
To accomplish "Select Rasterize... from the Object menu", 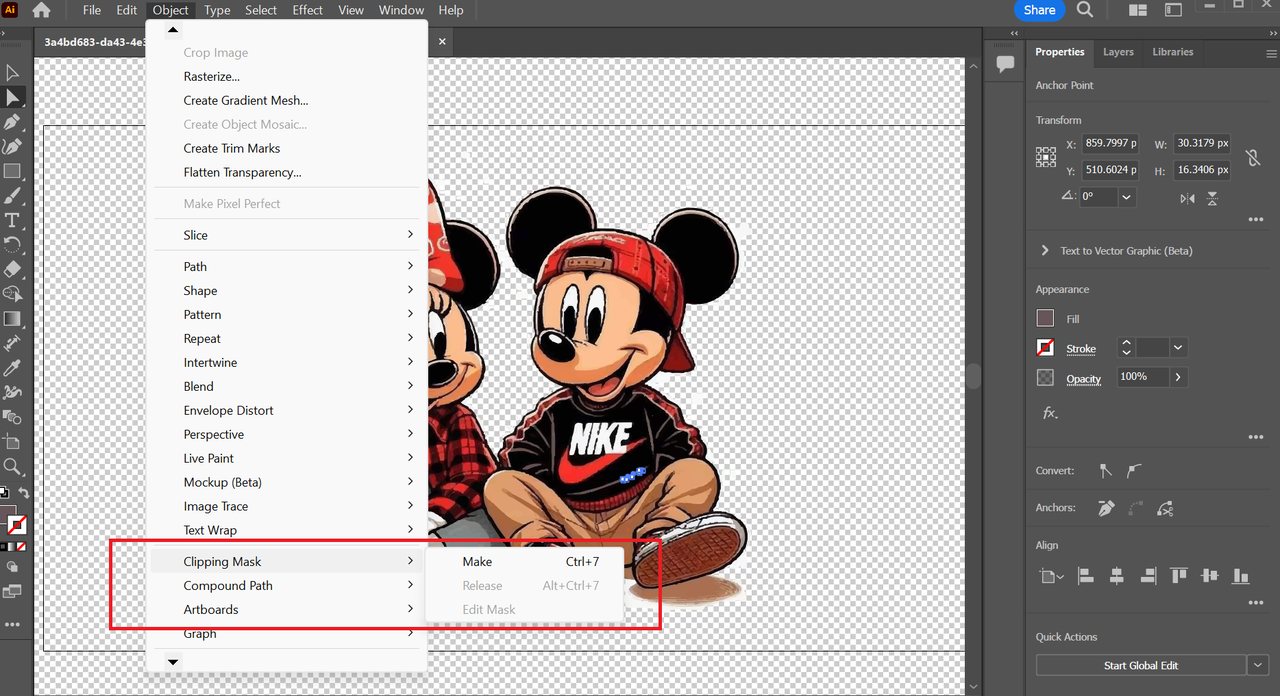I will 287,77.
